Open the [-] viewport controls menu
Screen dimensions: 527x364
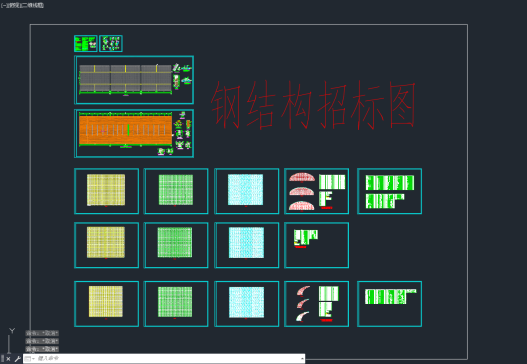point(4,5)
